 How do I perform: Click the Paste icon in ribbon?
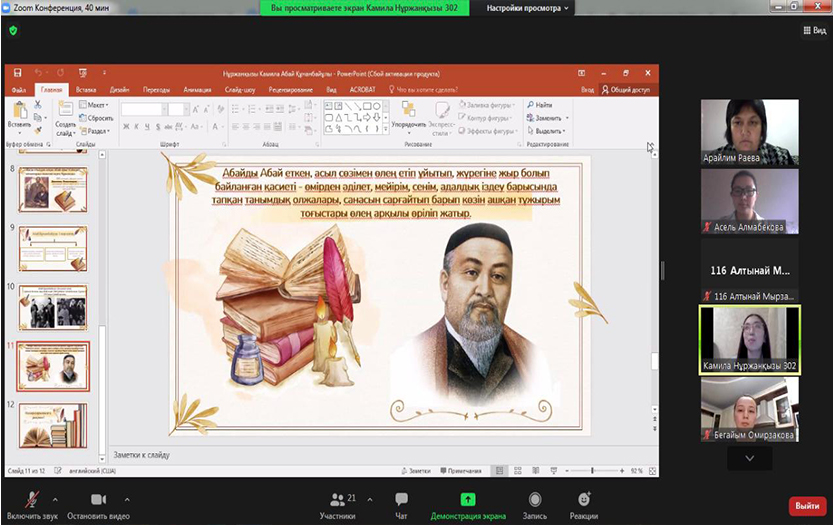(19, 117)
